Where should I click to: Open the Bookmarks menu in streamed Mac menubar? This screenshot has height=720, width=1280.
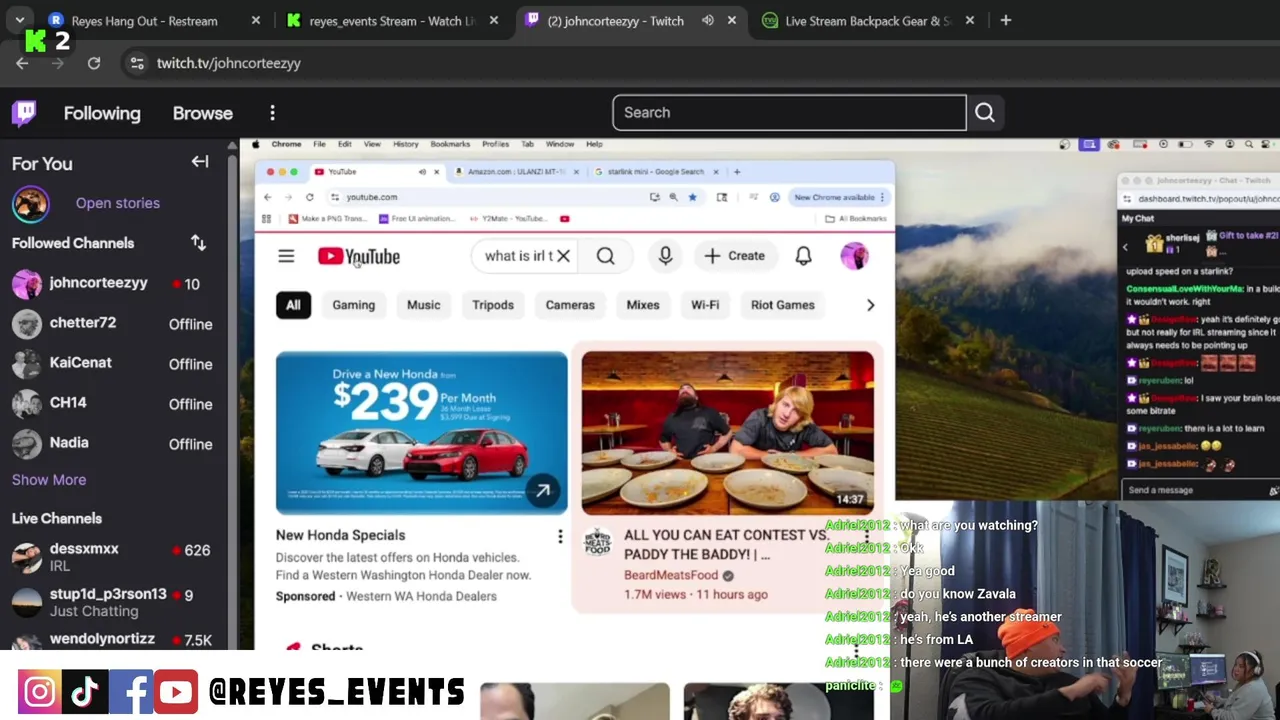(450, 144)
